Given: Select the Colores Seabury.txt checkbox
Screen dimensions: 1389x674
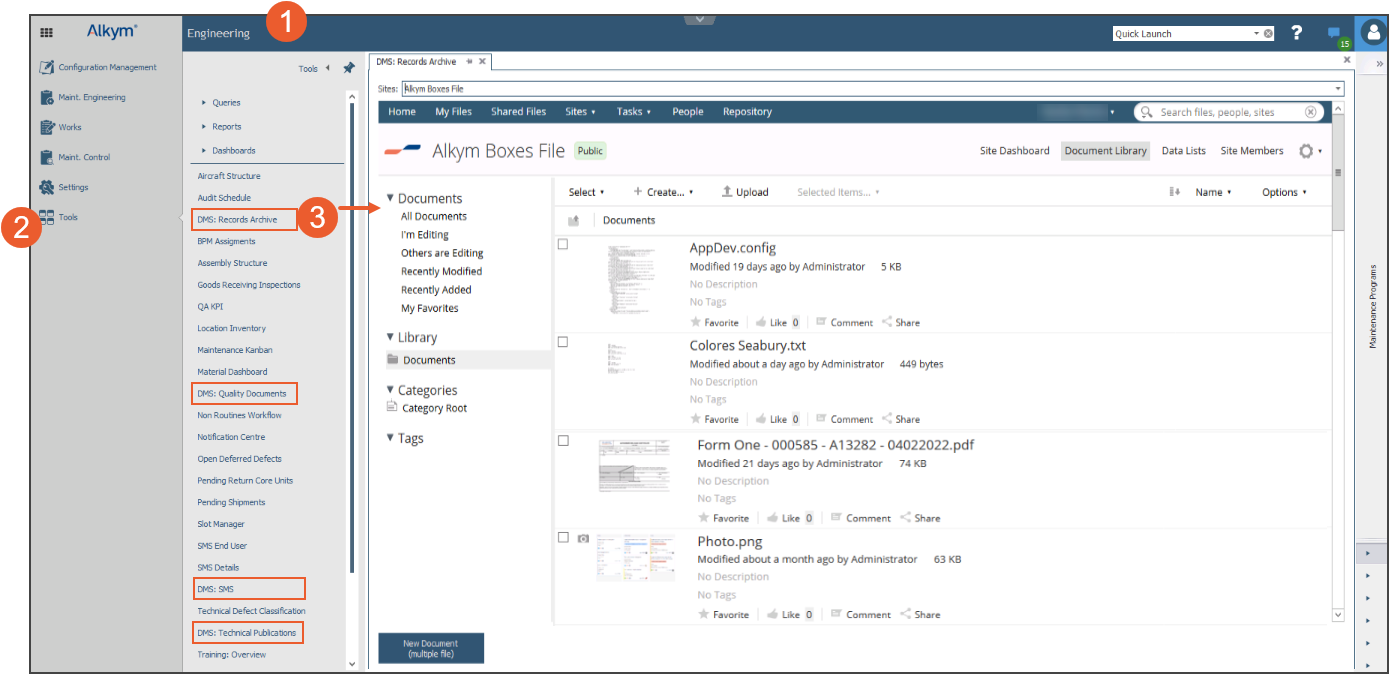Looking at the screenshot, I should (x=563, y=342).
